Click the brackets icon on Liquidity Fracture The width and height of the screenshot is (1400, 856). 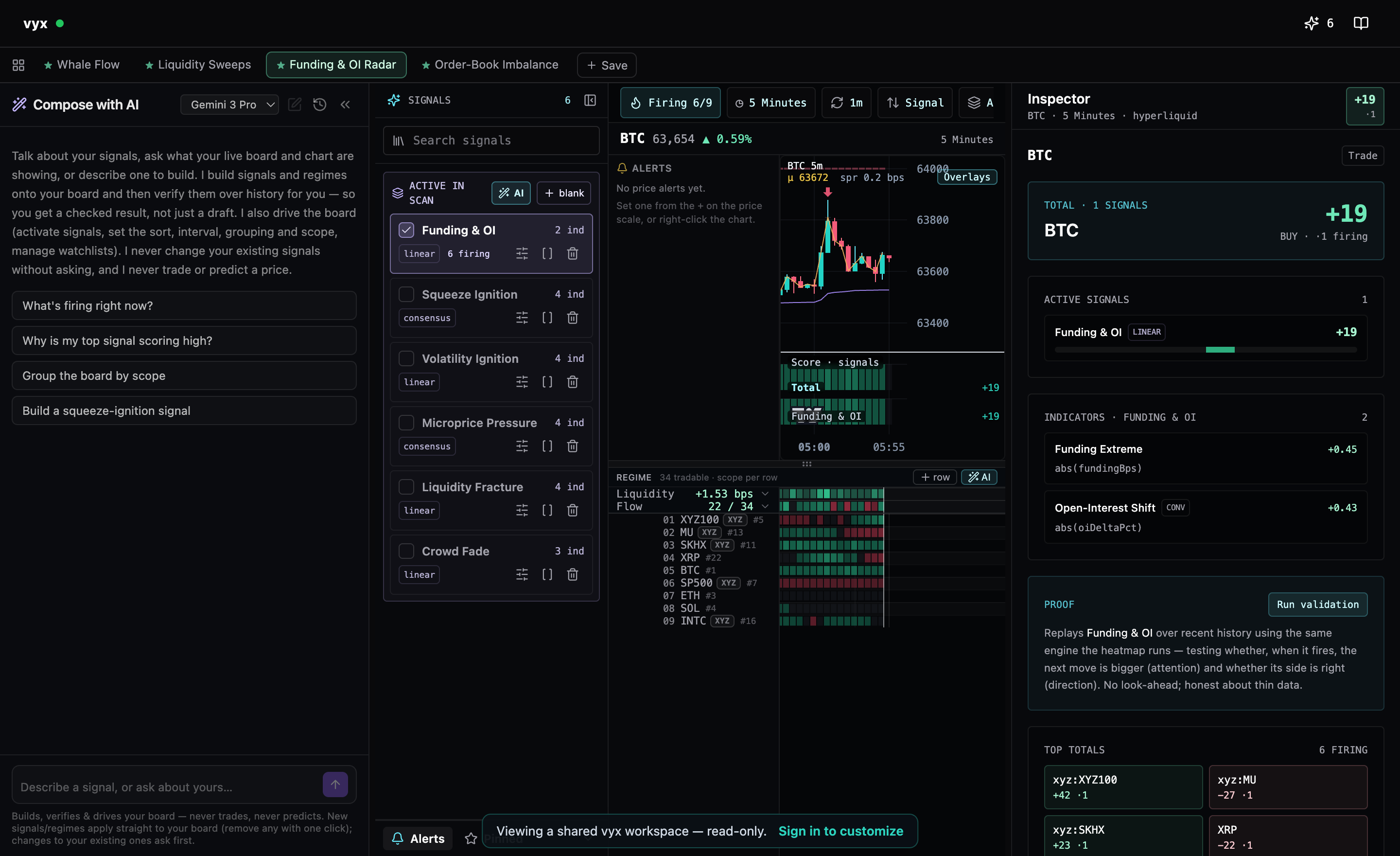(x=547, y=510)
